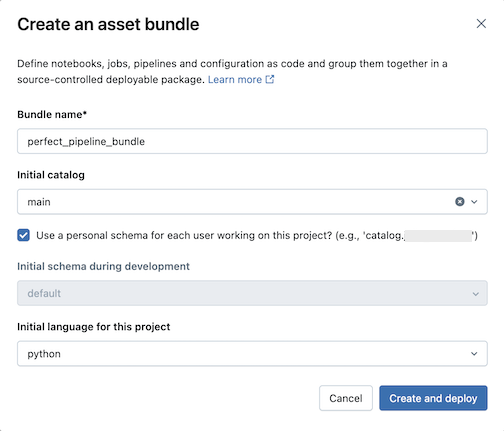The height and width of the screenshot is (431, 504).
Task: Click the 'Initial catalog' label
Action: click(51, 175)
